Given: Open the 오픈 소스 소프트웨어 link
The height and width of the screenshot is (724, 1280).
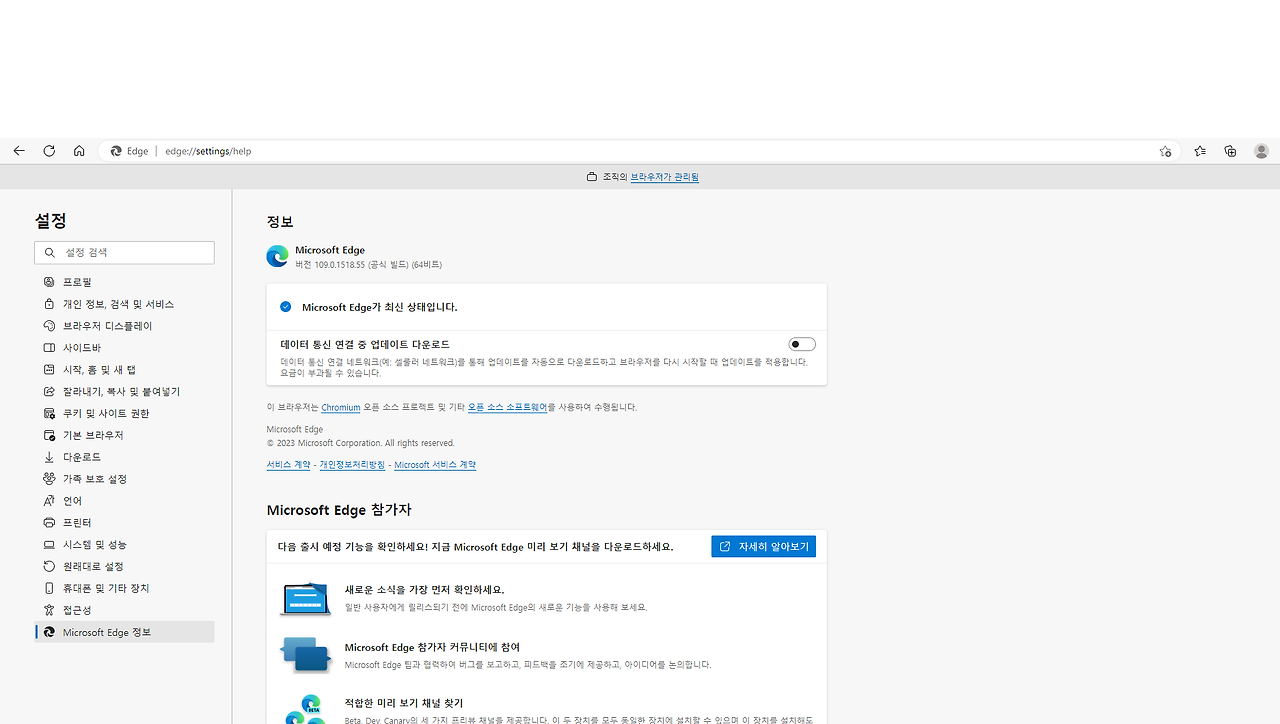Looking at the screenshot, I should point(508,408).
